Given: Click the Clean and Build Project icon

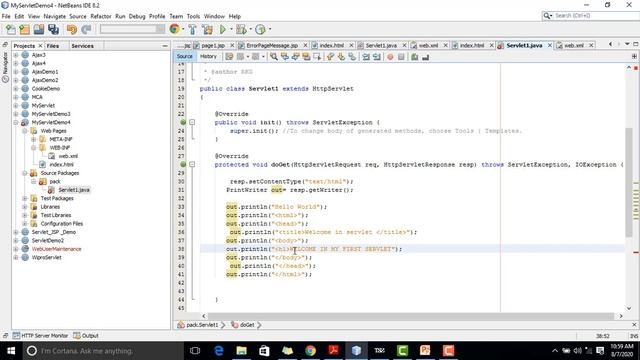Looking at the screenshot, I should coord(207,29).
